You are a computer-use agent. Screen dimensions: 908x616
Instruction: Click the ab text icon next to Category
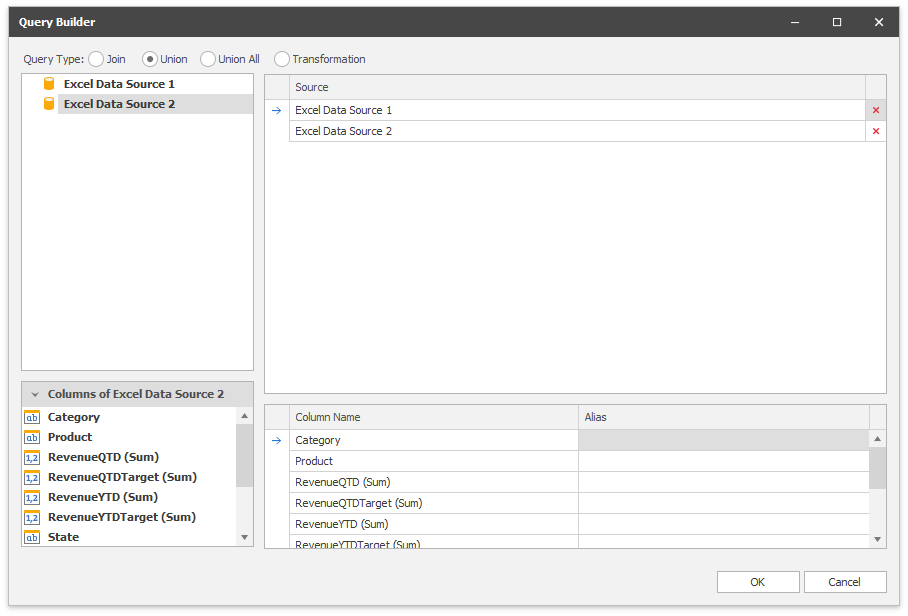pyautogui.click(x=29, y=417)
